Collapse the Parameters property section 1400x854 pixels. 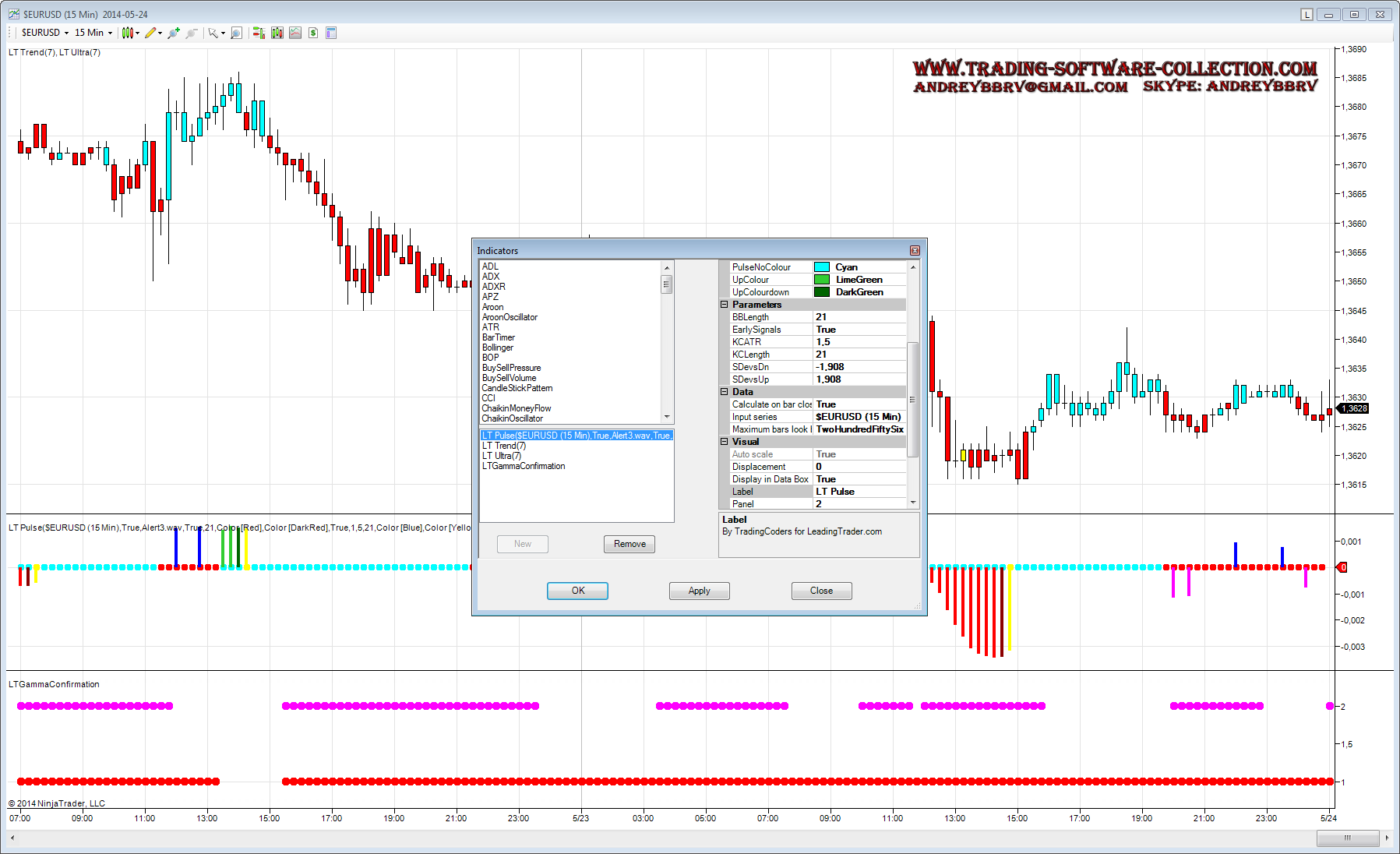[x=724, y=305]
